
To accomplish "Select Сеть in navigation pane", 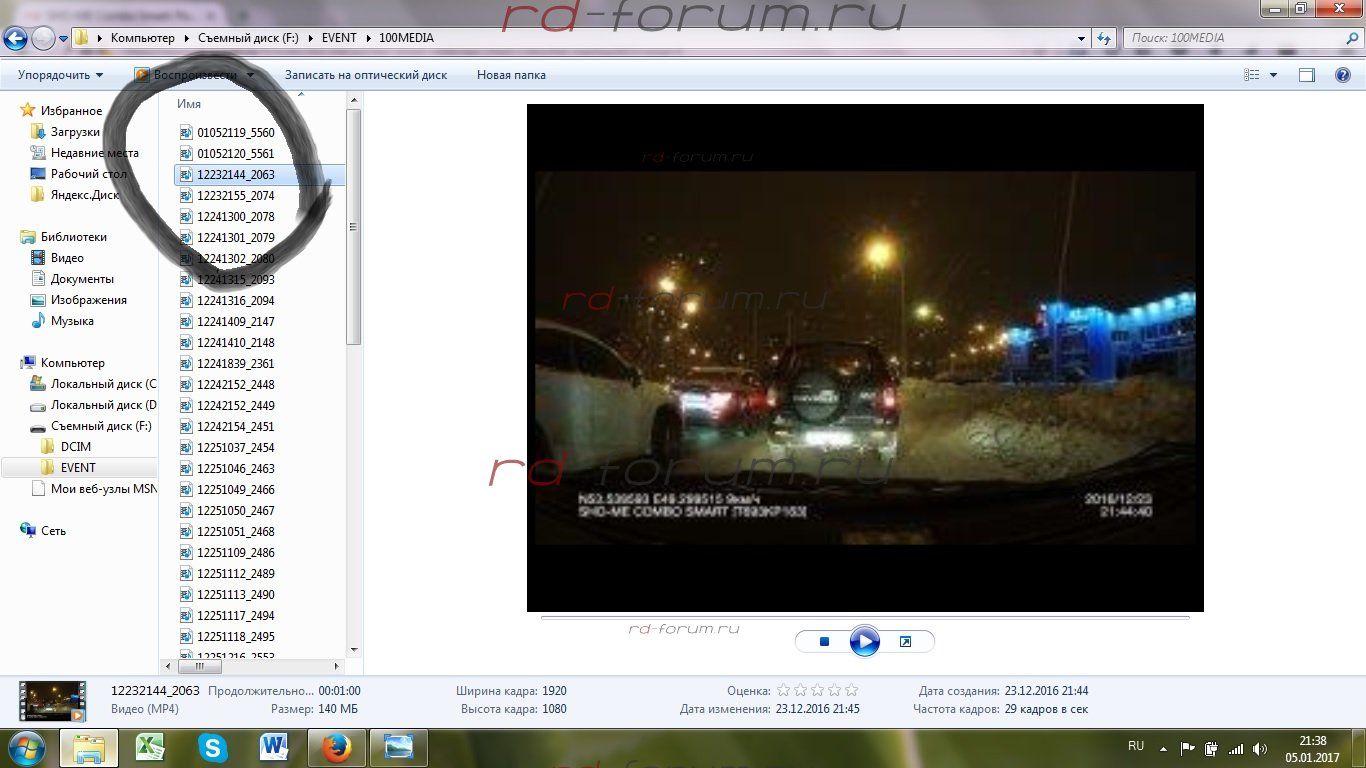I will (53, 531).
